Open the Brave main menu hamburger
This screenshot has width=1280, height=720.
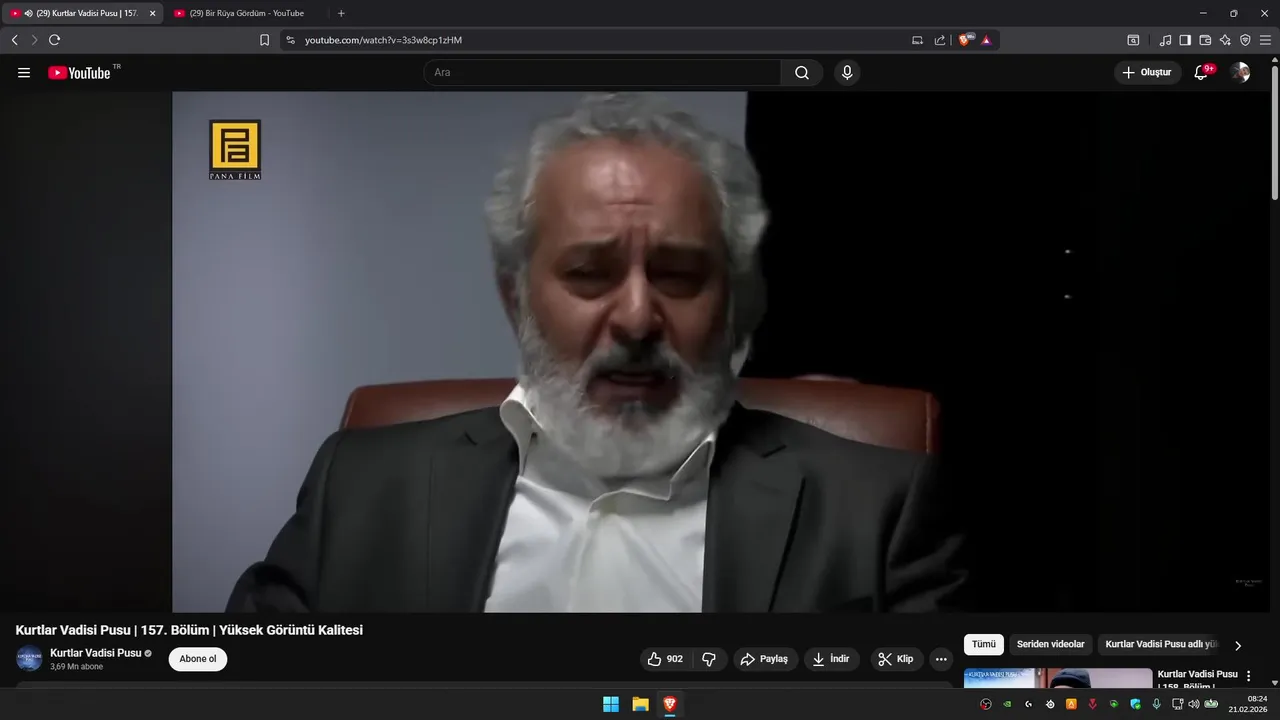point(1265,40)
